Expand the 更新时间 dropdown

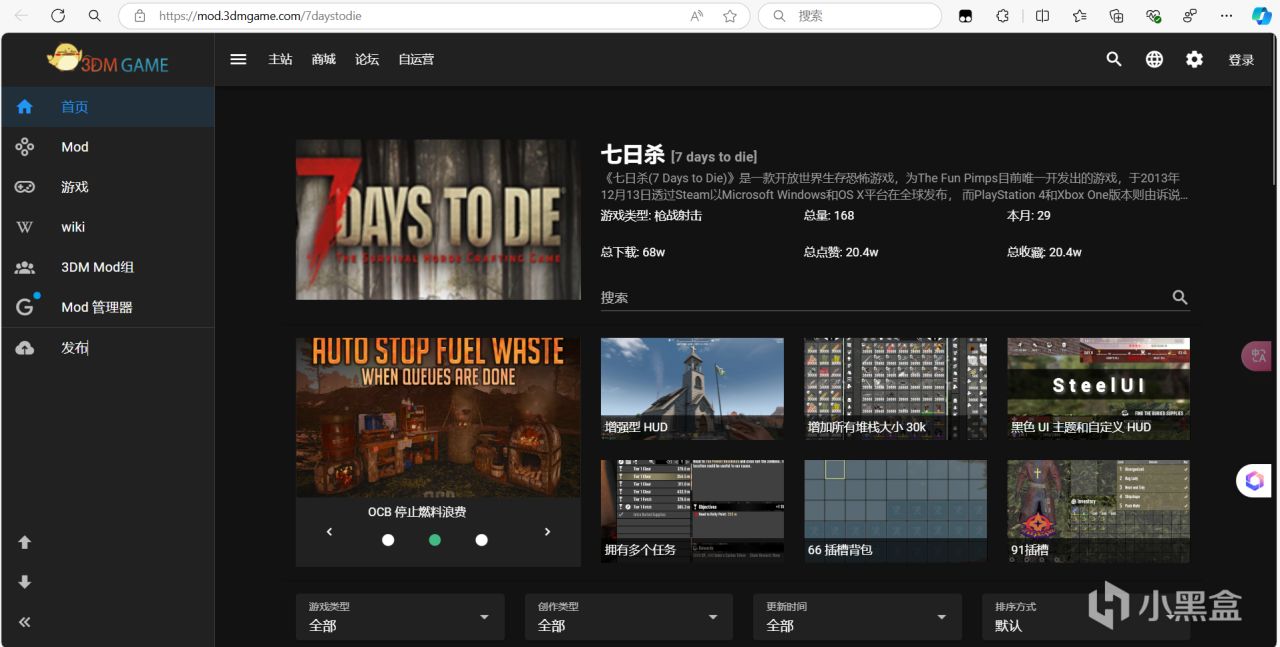click(x=857, y=617)
